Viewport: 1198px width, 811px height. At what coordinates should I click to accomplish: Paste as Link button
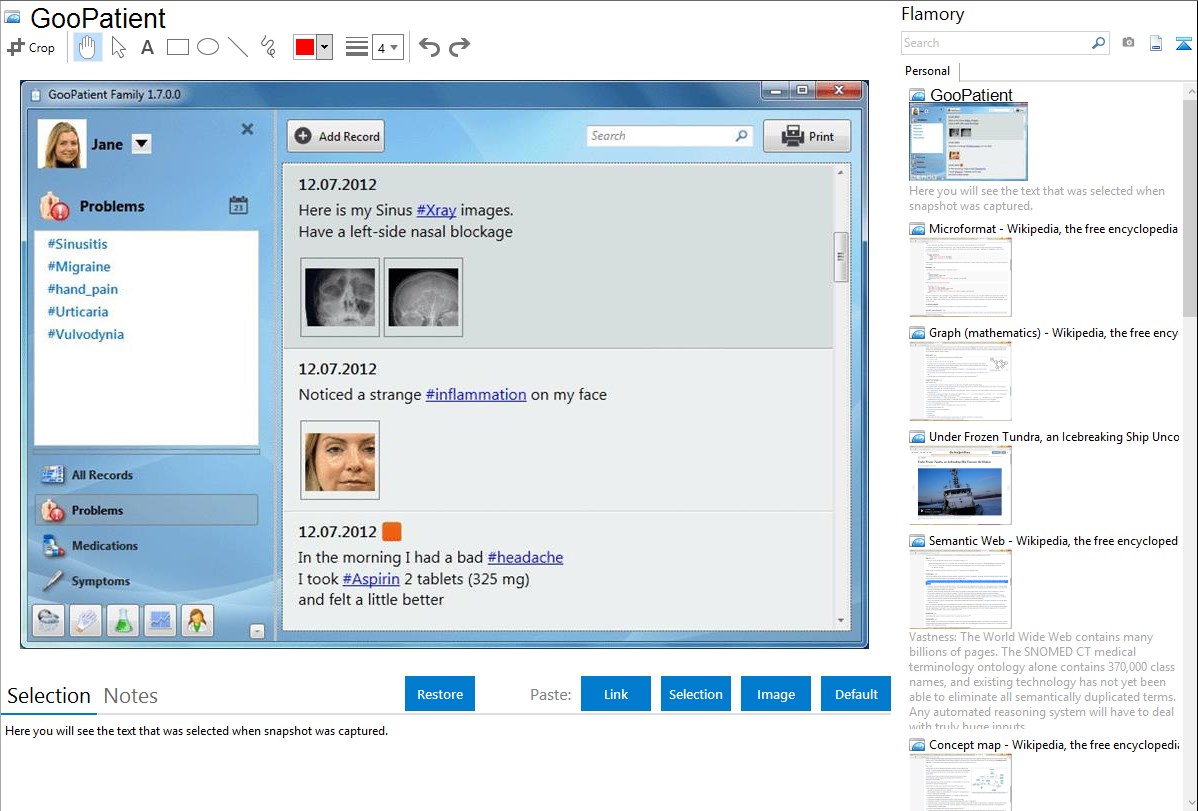616,694
